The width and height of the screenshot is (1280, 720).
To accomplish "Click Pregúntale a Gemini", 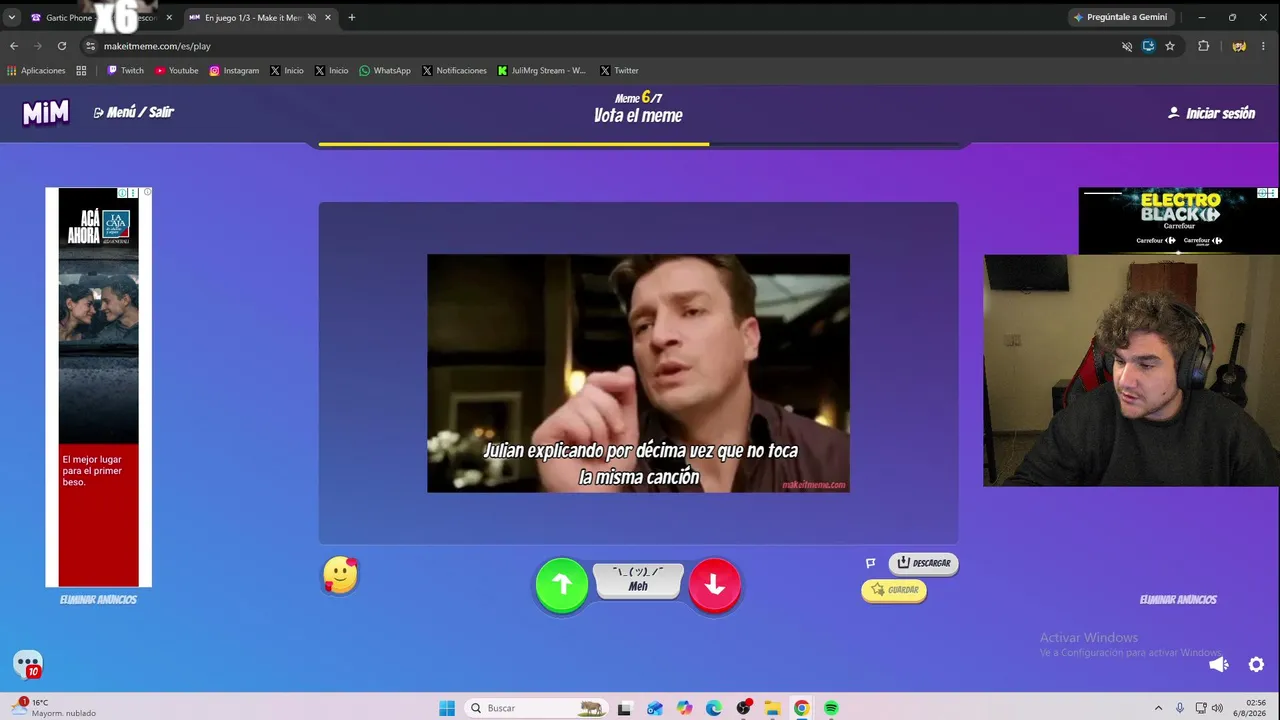I will coord(1120,17).
